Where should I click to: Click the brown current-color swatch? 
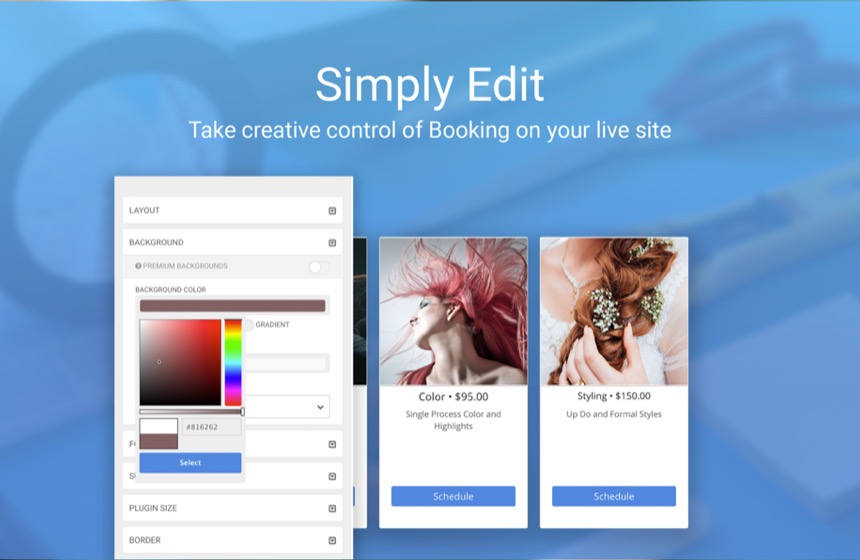click(159, 442)
